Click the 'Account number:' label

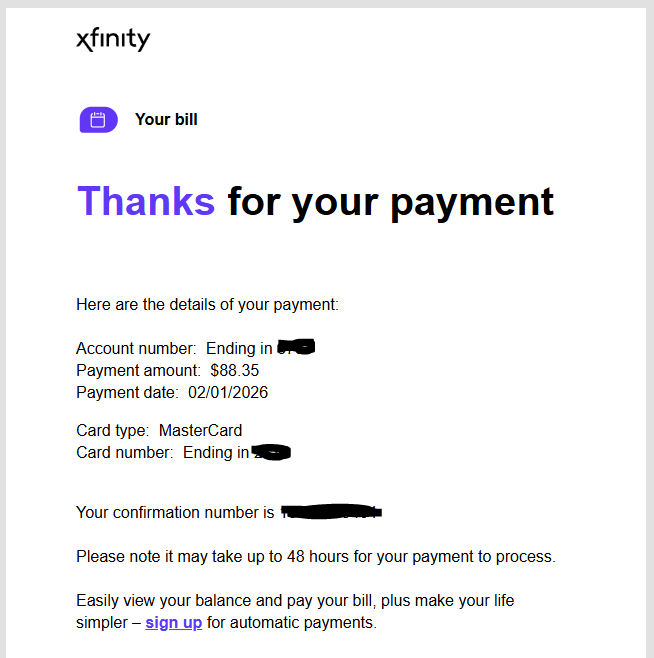[136, 349]
